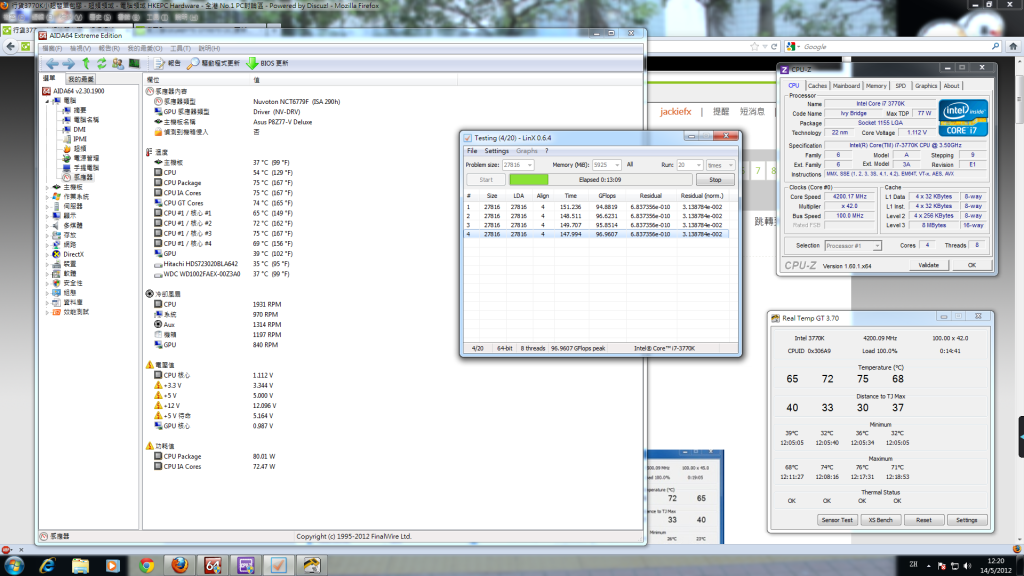Image resolution: width=1024 pixels, height=576 pixels.
Task: Click the volume speaker icon in system tray
Action: coord(967,566)
